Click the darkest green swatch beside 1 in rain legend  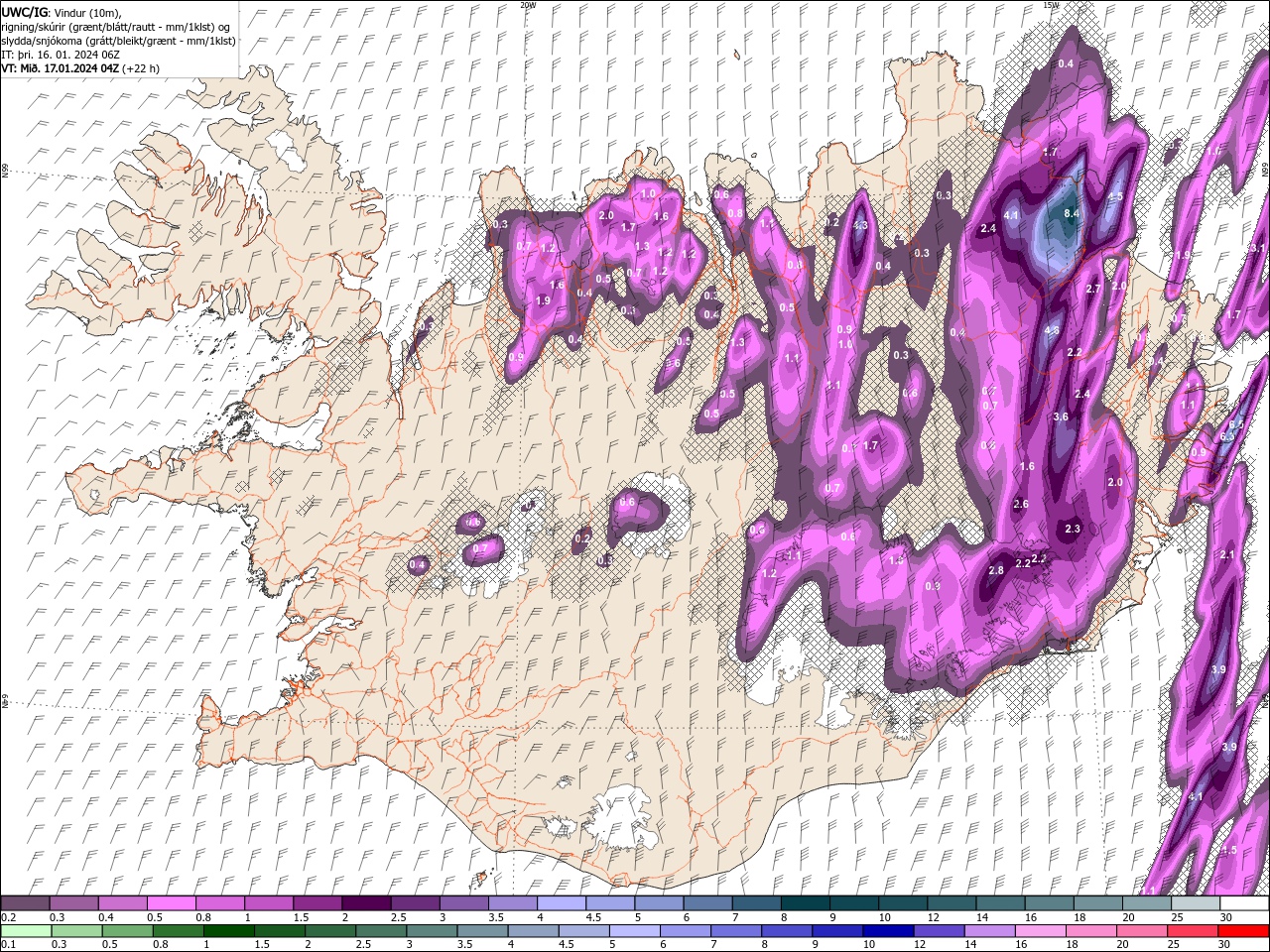tap(228, 931)
